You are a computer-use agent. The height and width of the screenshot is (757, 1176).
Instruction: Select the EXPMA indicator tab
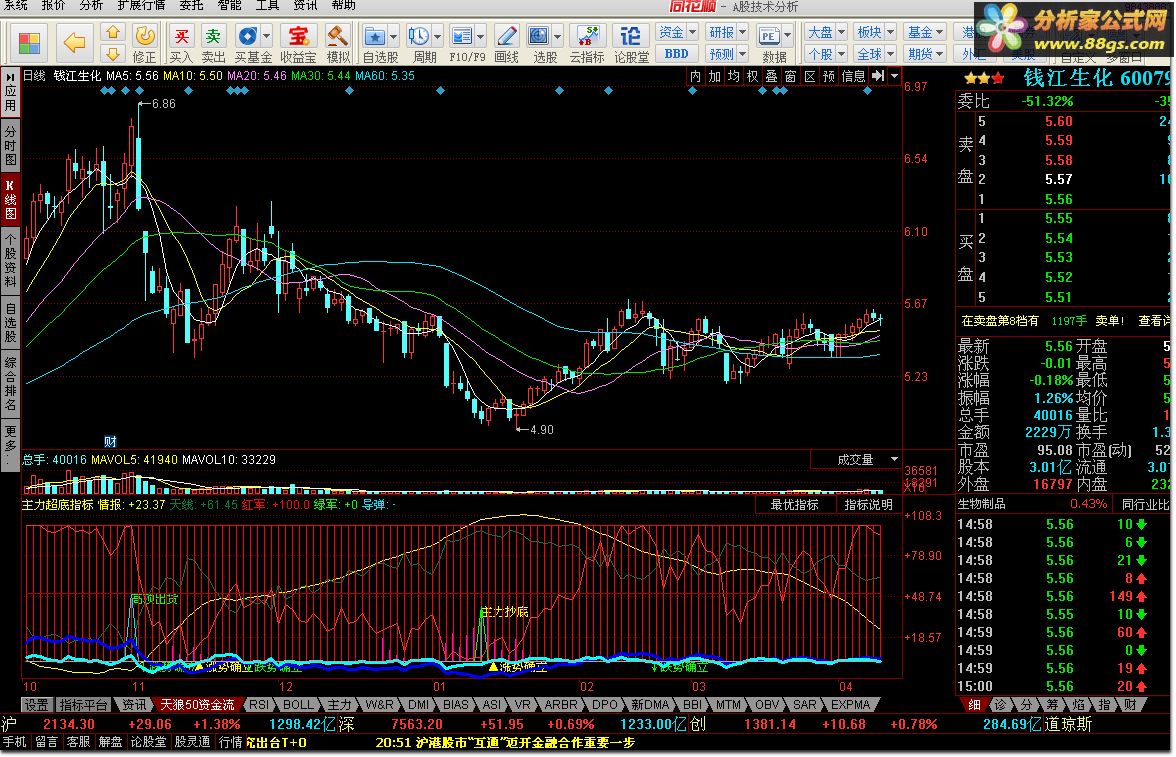[850, 704]
